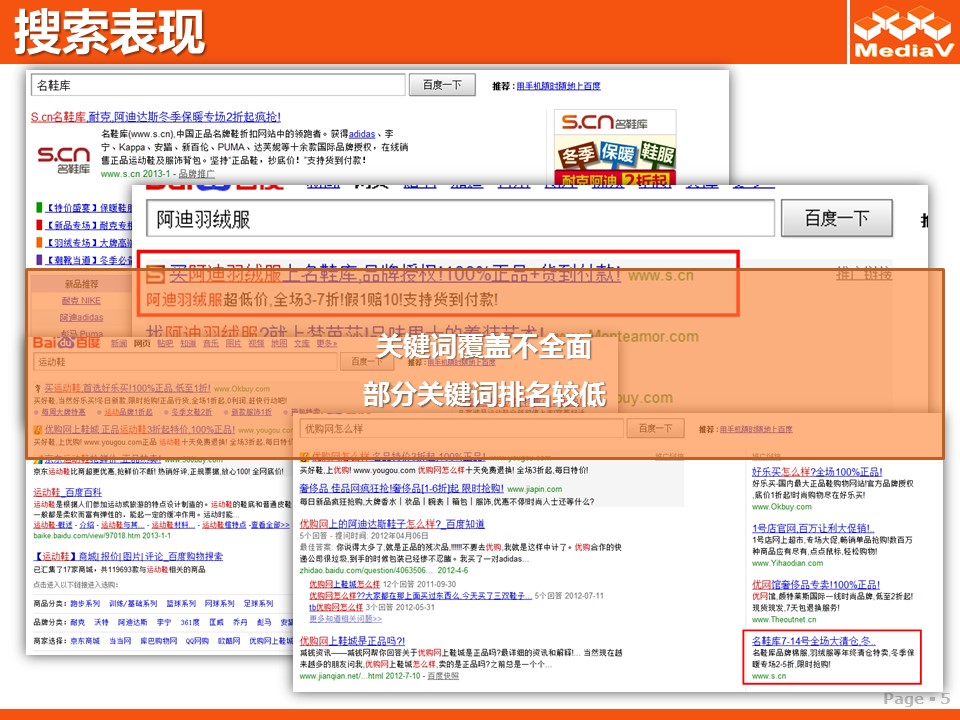The image size is (960, 720).
Task: Click the MediaV logo in the header
Action: click(x=902, y=33)
